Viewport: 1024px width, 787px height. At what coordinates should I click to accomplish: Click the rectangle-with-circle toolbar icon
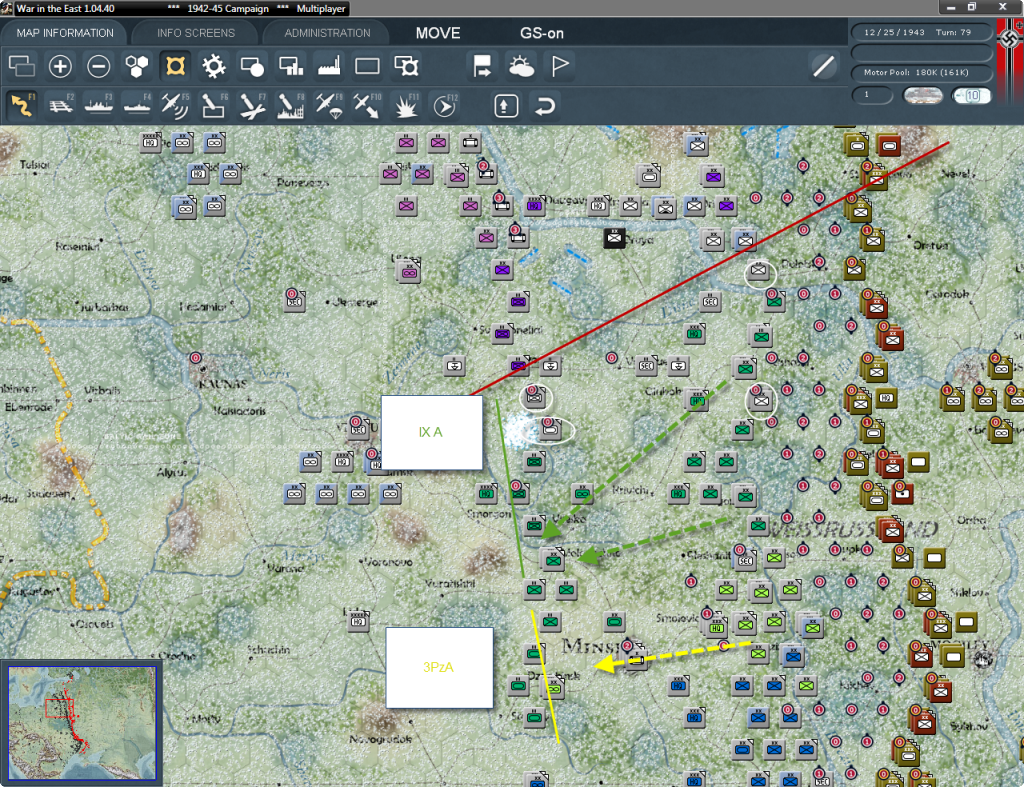pyautogui.click(x=252, y=66)
